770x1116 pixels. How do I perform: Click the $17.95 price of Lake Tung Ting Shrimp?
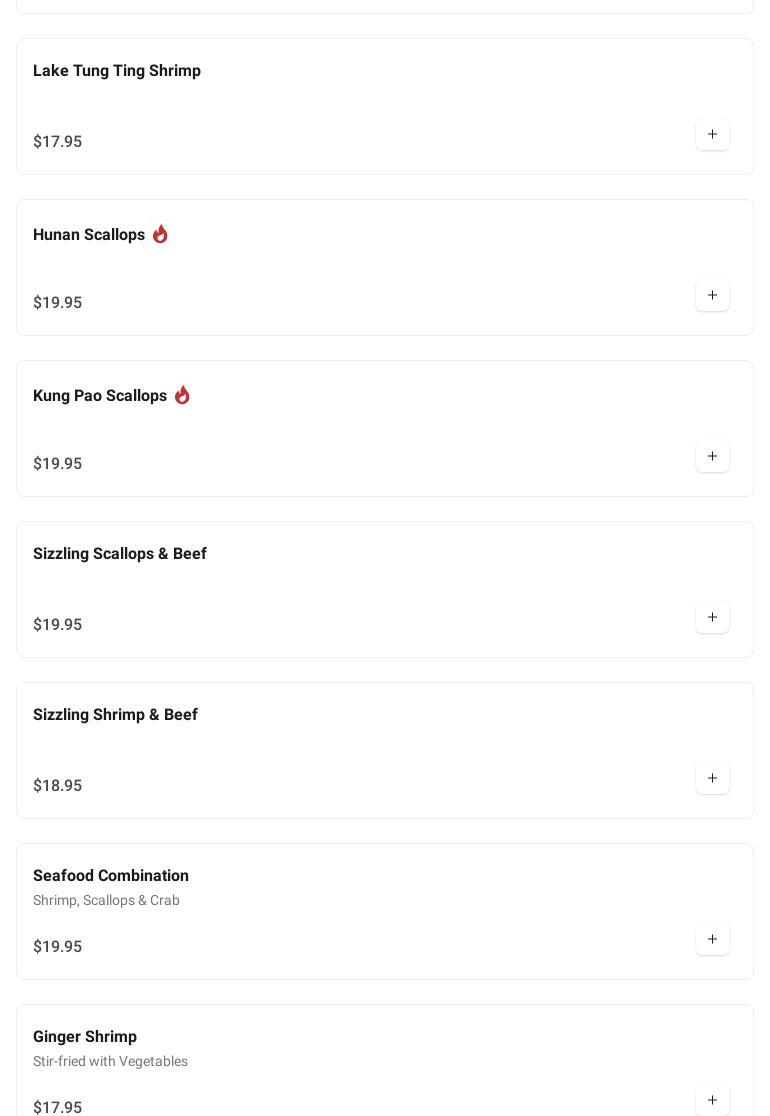pos(58,142)
